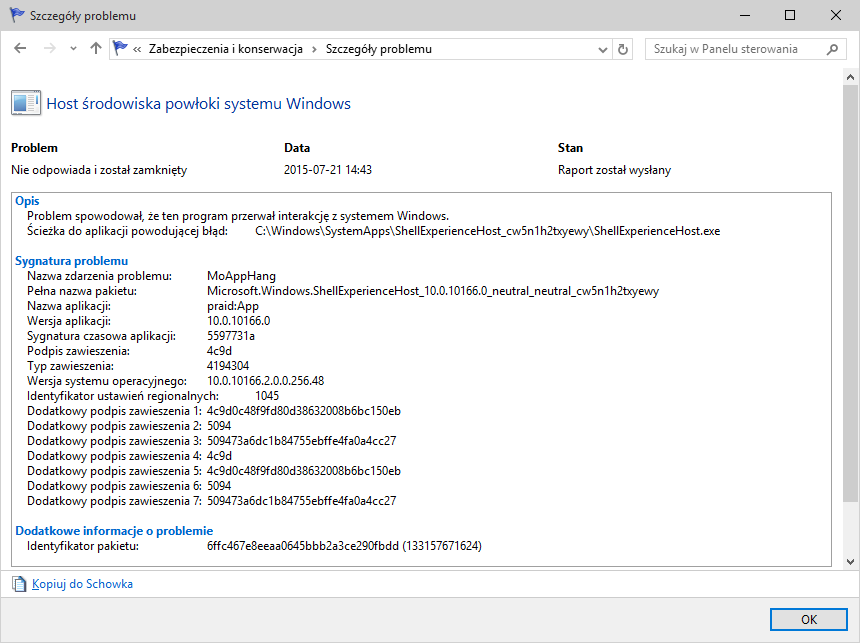
Task: Select Wersja aplikacji value 10.0.10166.0
Action: click(239, 321)
